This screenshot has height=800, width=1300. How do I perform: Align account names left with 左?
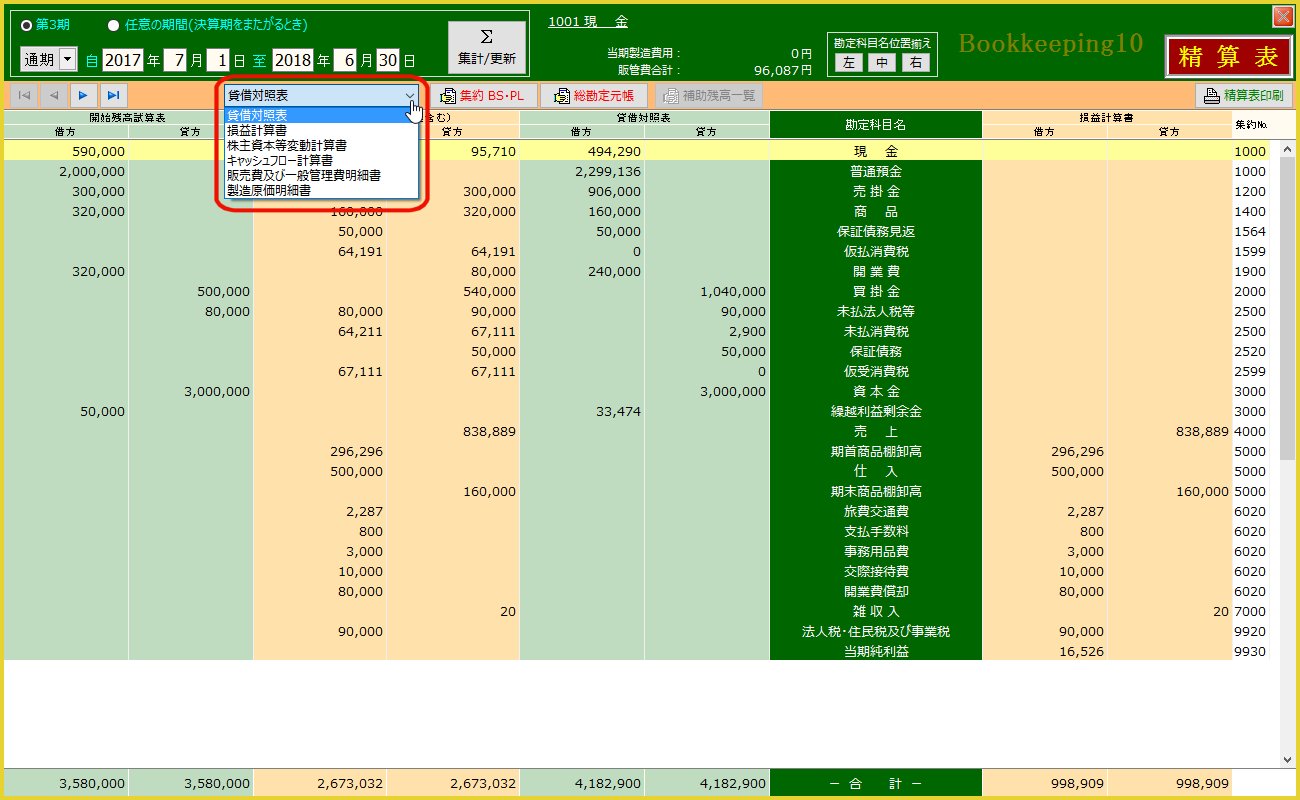pos(848,63)
